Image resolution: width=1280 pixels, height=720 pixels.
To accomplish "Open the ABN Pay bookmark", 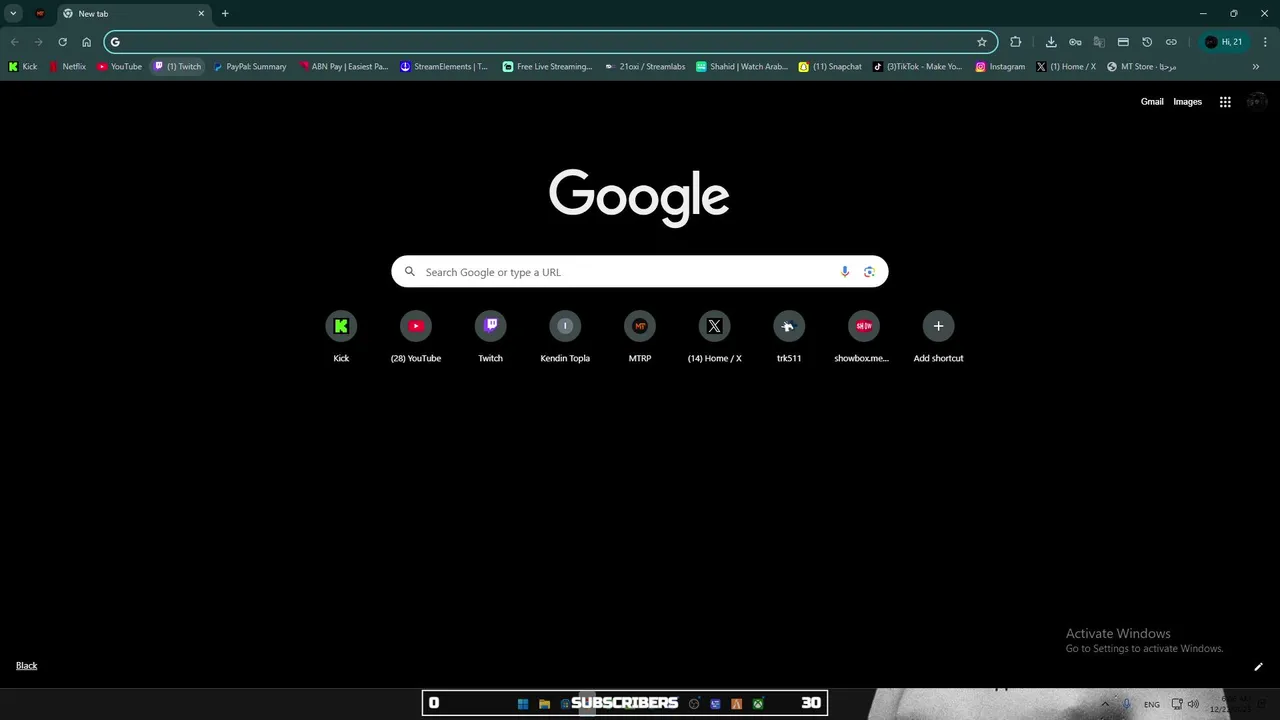I will (x=344, y=67).
